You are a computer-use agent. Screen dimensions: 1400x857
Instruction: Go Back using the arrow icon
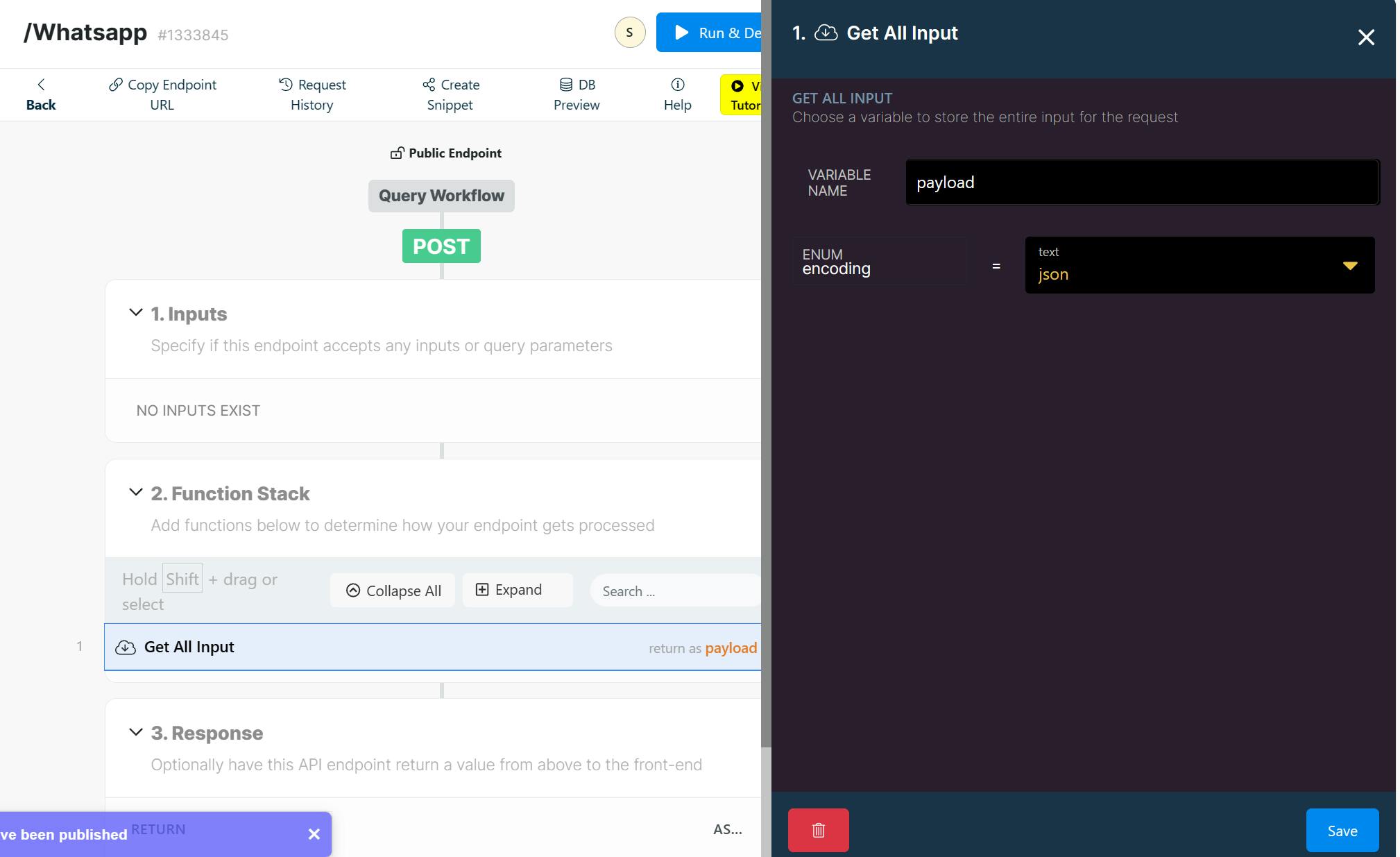[x=41, y=85]
